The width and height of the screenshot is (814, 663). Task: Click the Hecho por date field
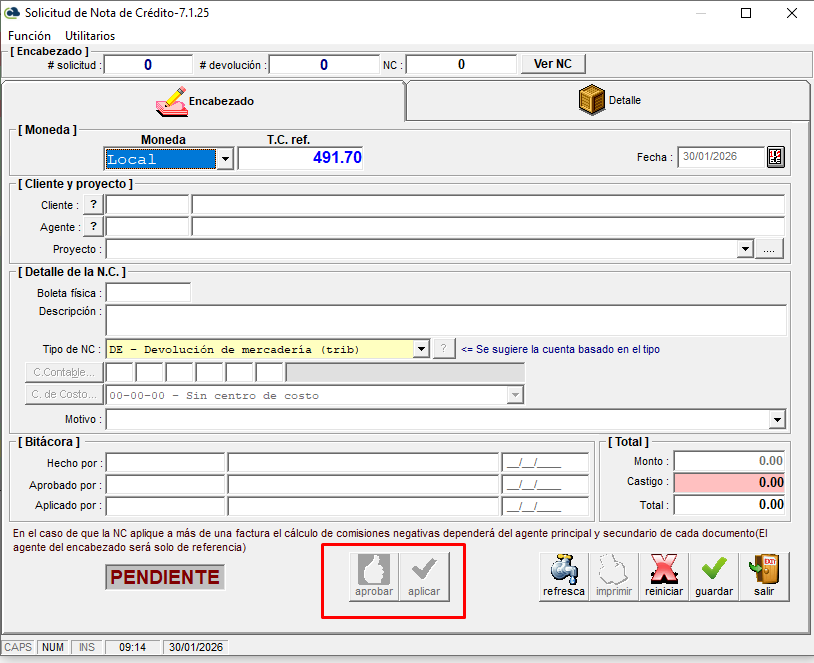point(545,463)
